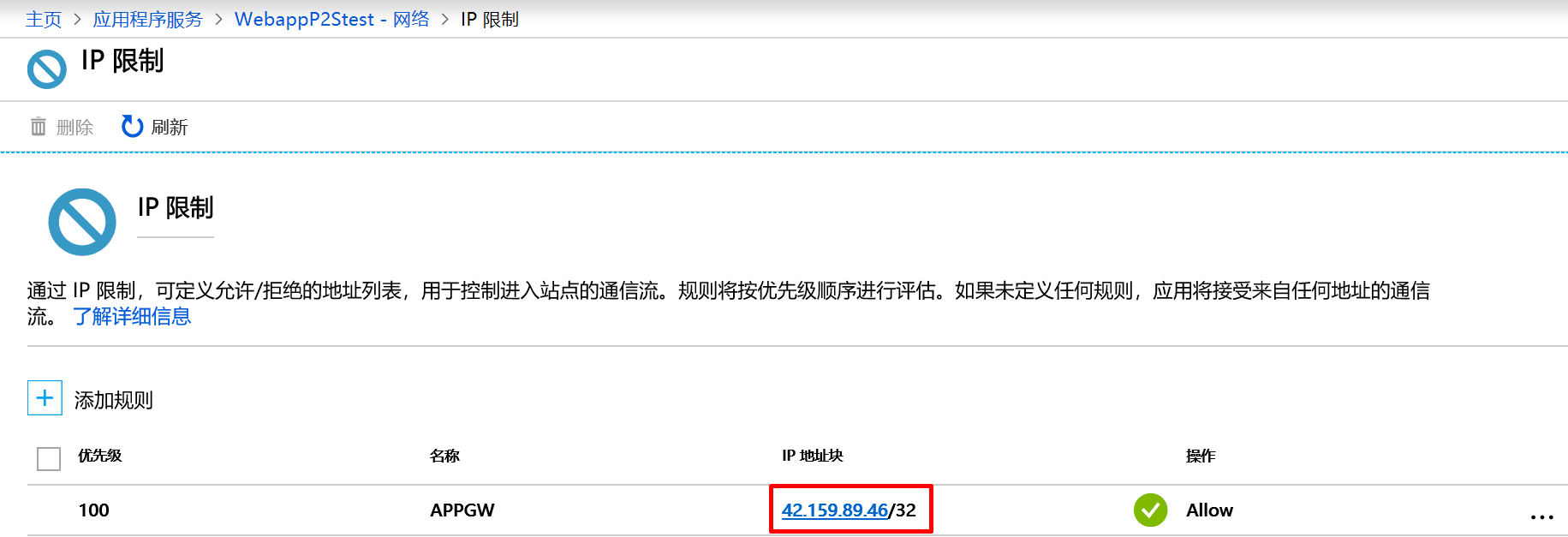Click the trash can Delete icon
1568x537 pixels.
pyautogui.click(x=39, y=127)
